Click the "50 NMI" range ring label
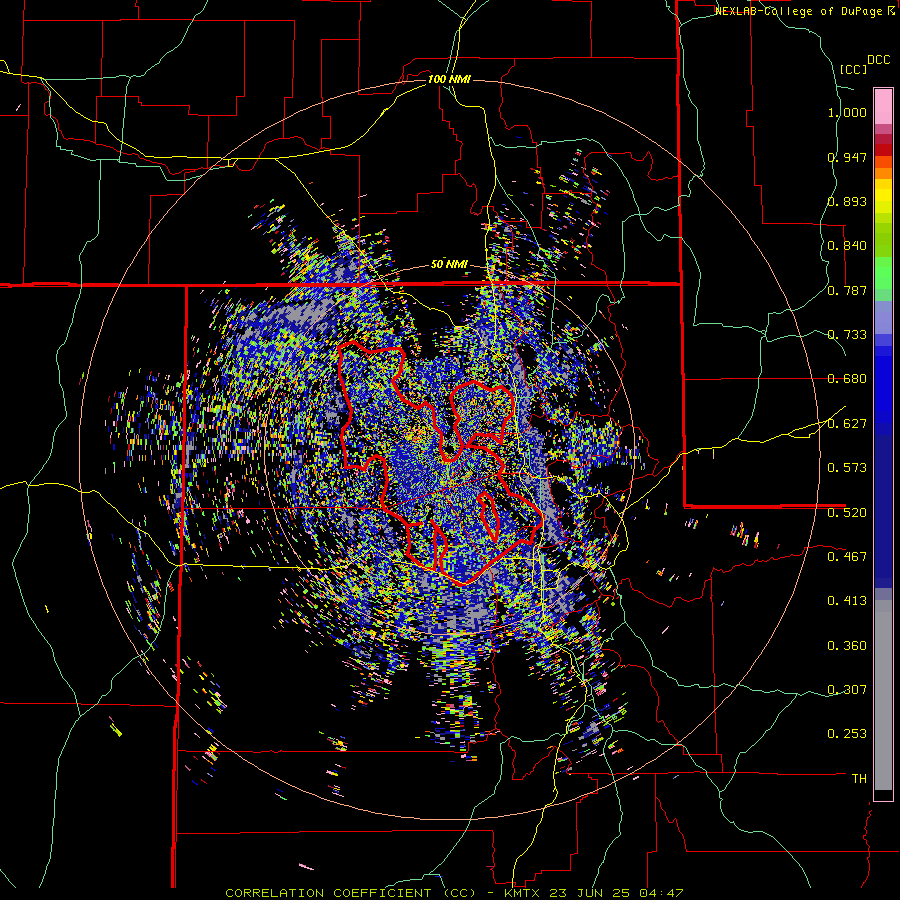This screenshot has width=900, height=900. (449, 265)
